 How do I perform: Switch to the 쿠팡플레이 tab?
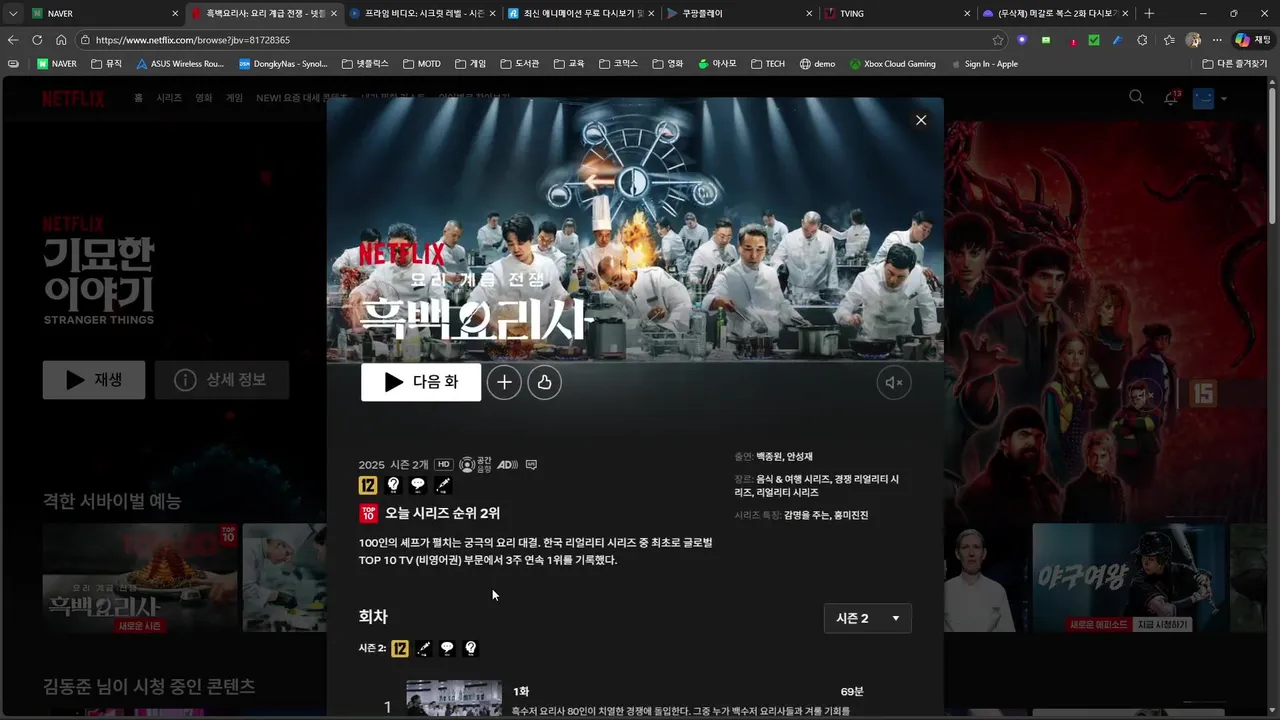pyautogui.click(x=741, y=14)
